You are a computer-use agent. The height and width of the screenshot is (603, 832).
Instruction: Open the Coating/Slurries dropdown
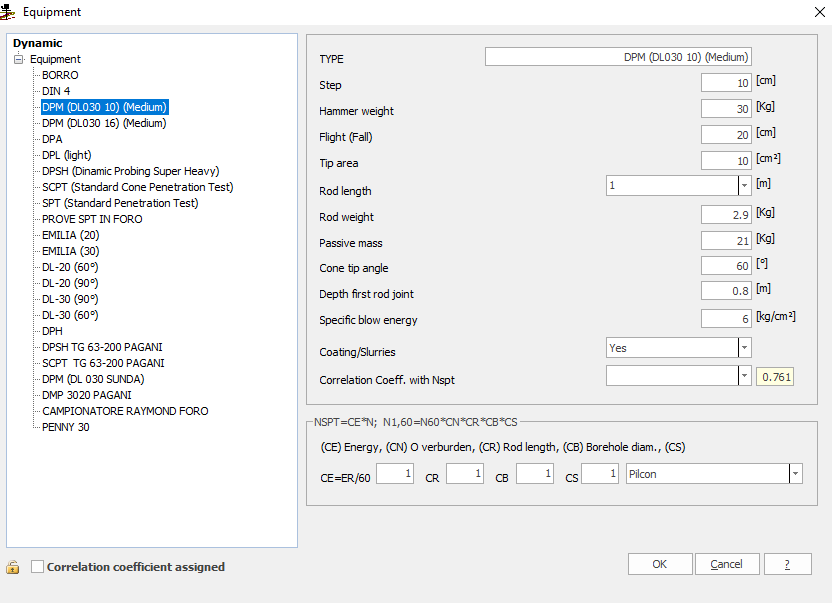click(x=744, y=348)
